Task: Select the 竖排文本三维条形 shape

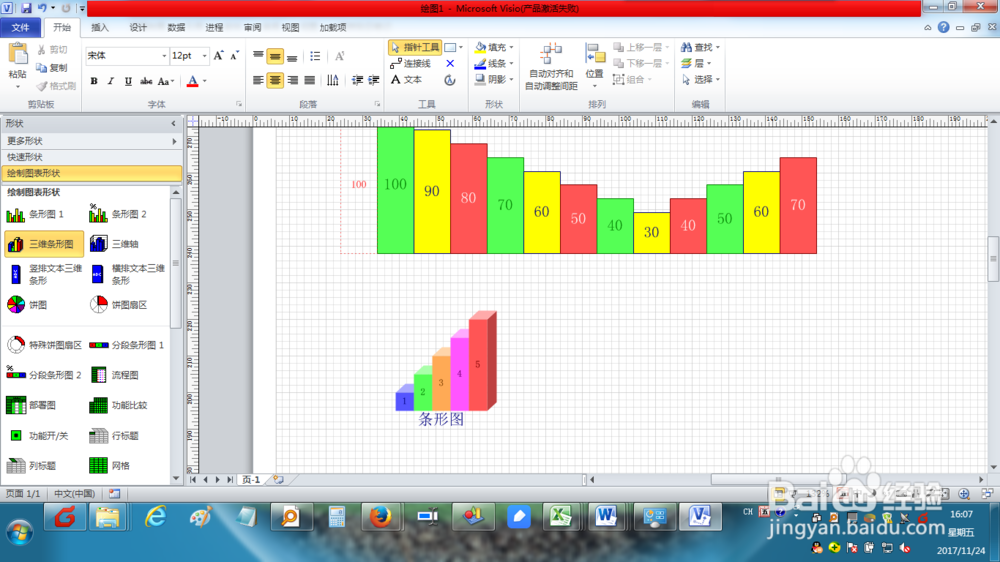Action: tap(44, 274)
